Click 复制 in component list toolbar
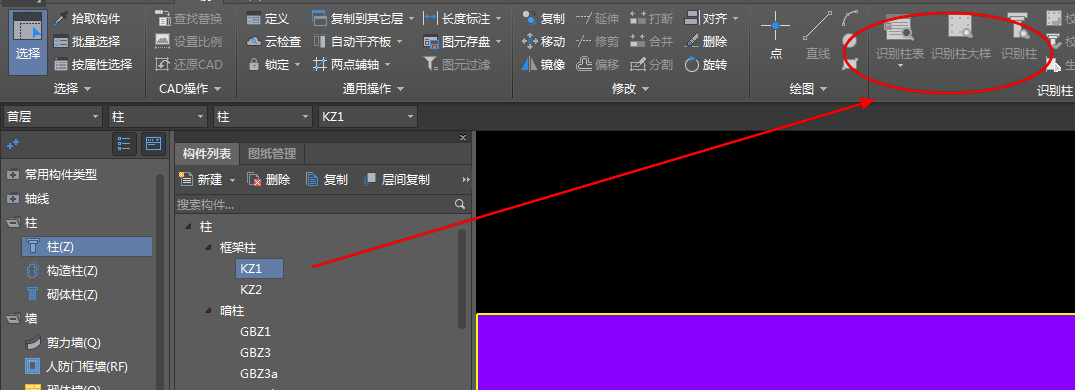The image size is (1075, 390). click(x=327, y=180)
